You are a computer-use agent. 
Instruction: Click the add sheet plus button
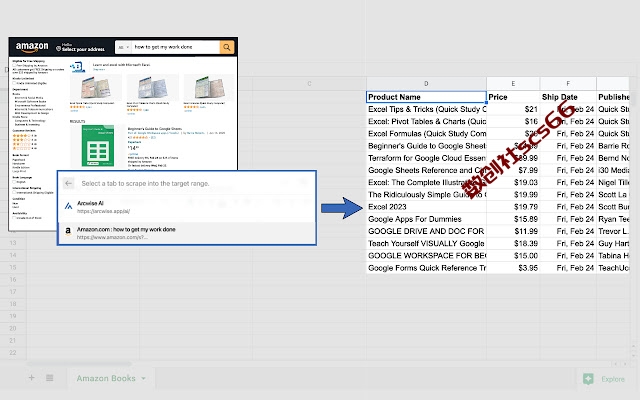point(31,378)
